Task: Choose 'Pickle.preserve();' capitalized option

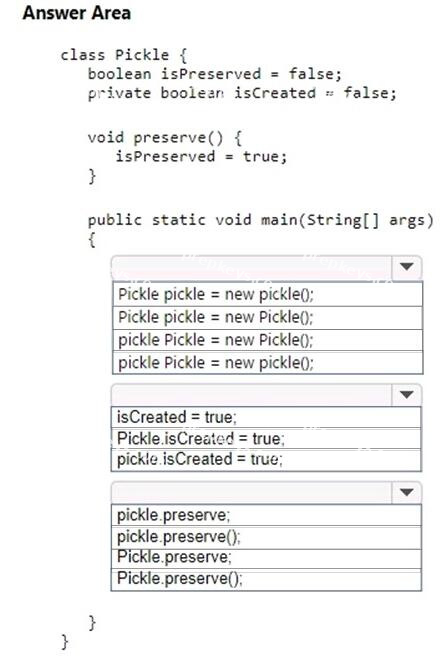Action: 266,579
